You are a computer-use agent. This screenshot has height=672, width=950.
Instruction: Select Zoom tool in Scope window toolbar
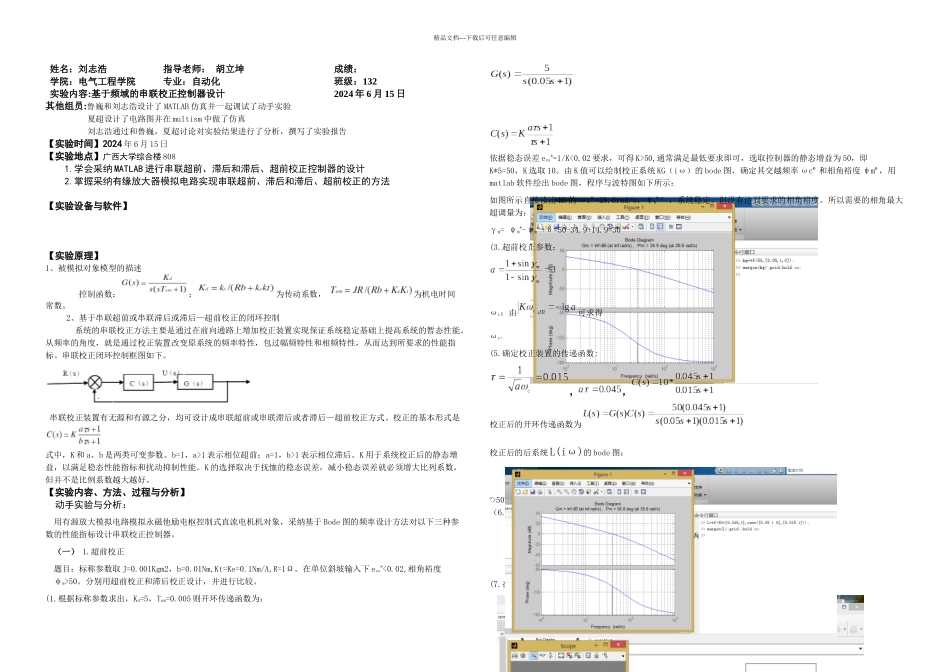[534, 656]
